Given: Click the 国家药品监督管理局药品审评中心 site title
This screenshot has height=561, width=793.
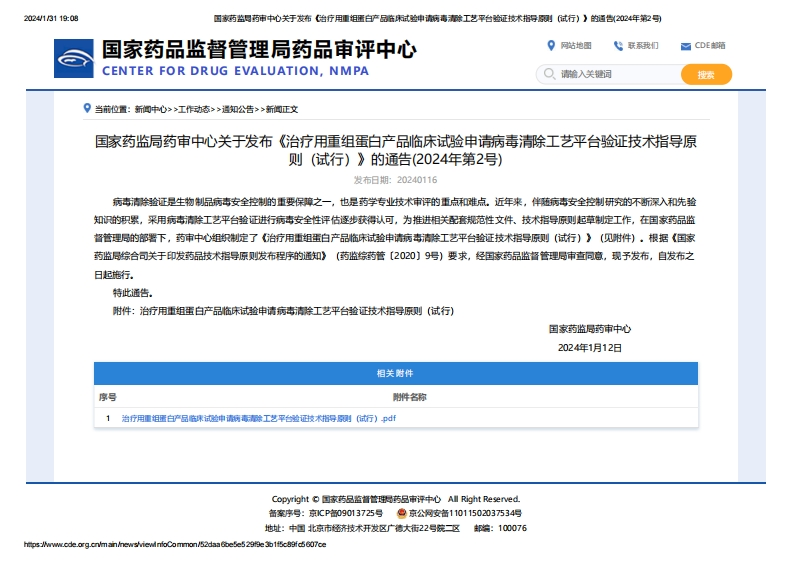Looking at the screenshot, I should pyautogui.click(x=259, y=49).
